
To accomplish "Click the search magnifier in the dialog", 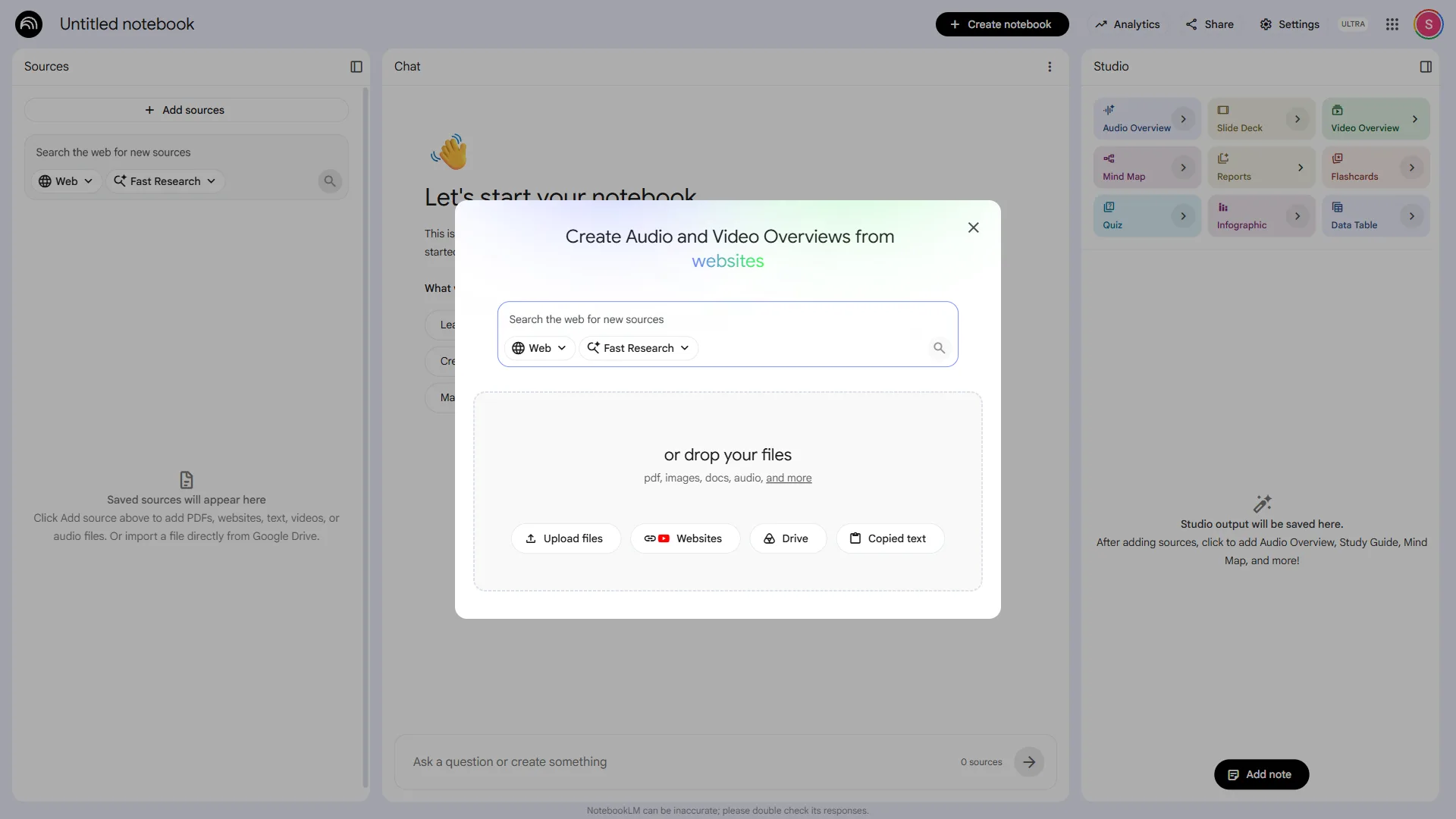I will [x=939, y=348].
